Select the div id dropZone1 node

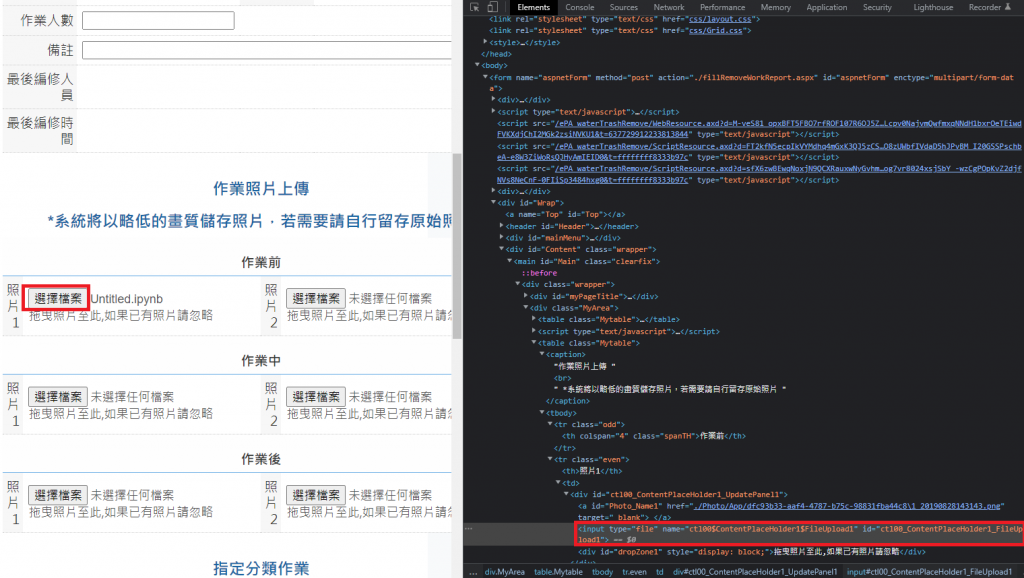(751, 552)
